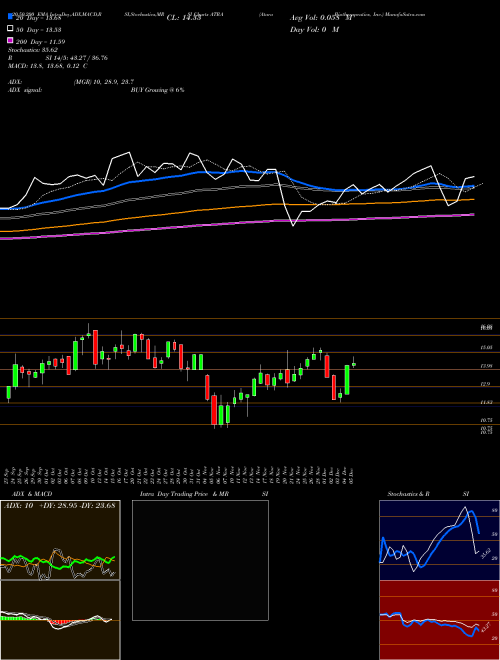The image size is (500, 660).
Task: Click the '(MGR) 10, 28.9, 23.7' ADX values
Action: click(104, 82)
